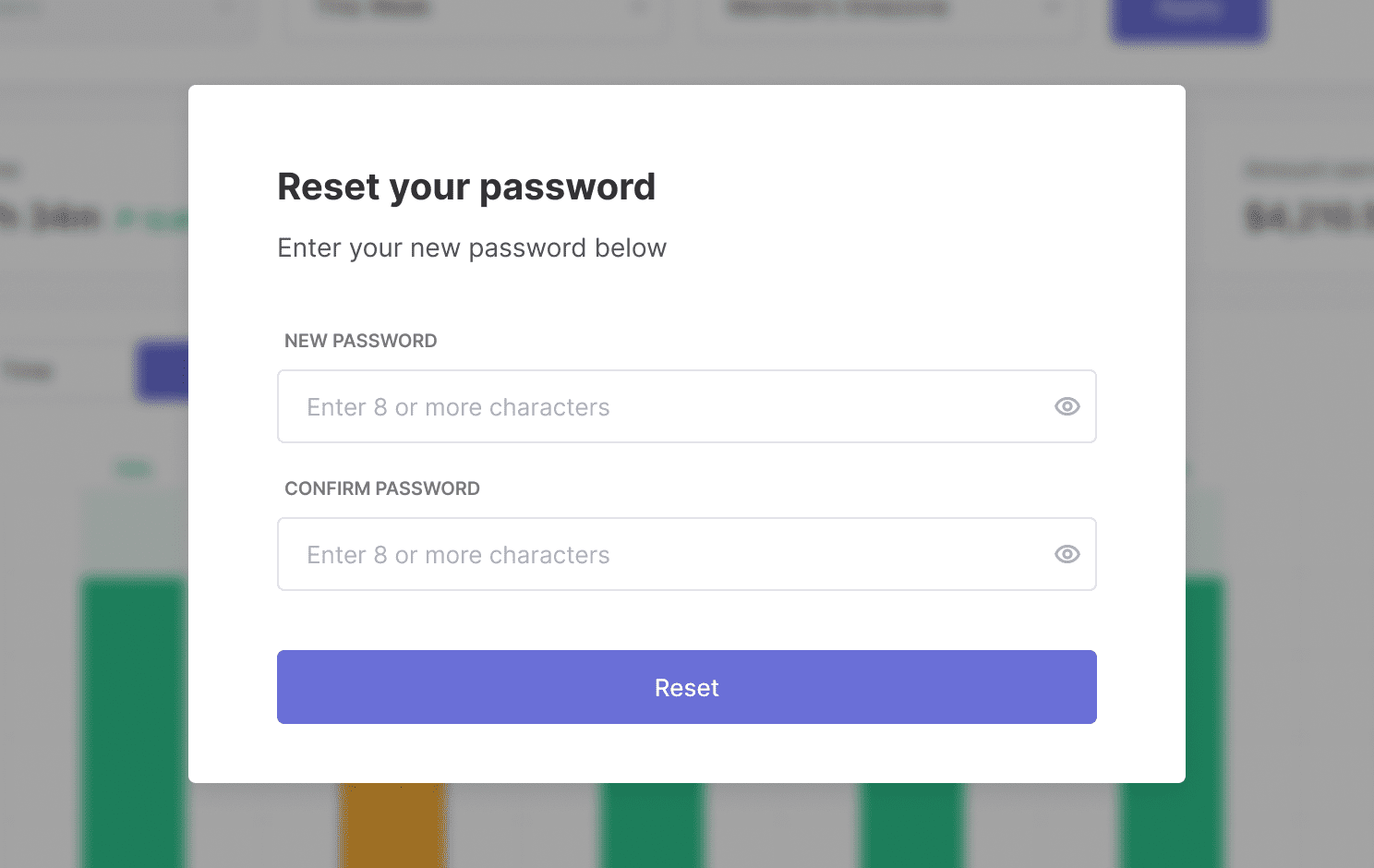Click the blurred "Time" label left of the dialog
This screenshot has width=1374, height=868.
[x=28, y=370]
